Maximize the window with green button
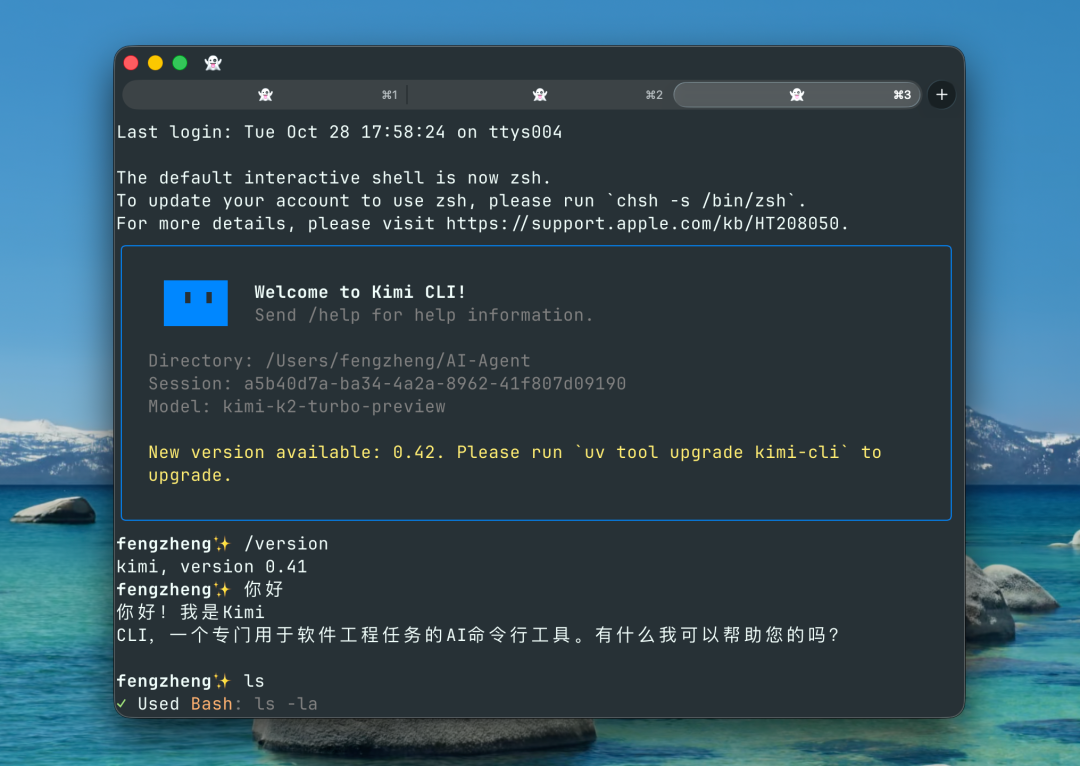The height and width of the screenshot is (766, 1080). tap(180, 63)
